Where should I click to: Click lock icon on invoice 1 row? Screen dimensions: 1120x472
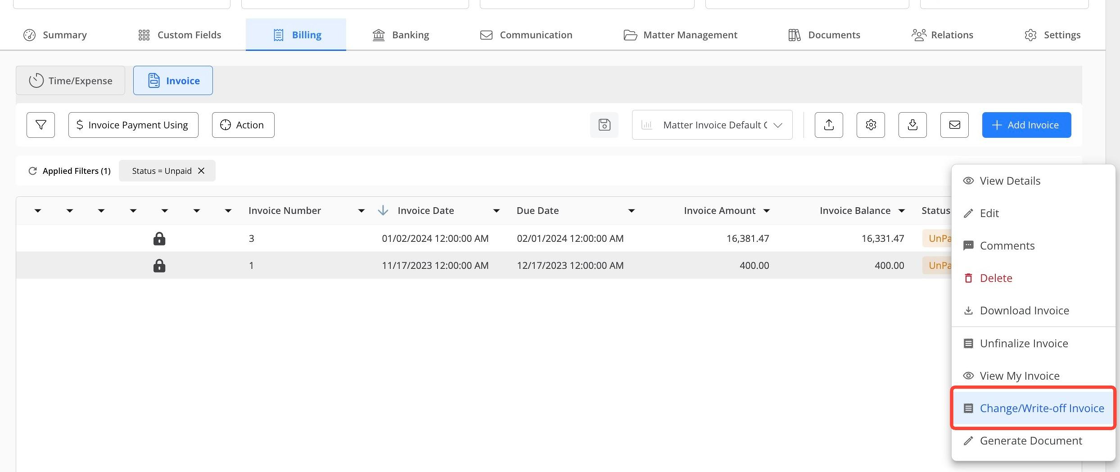click(159, 266)
